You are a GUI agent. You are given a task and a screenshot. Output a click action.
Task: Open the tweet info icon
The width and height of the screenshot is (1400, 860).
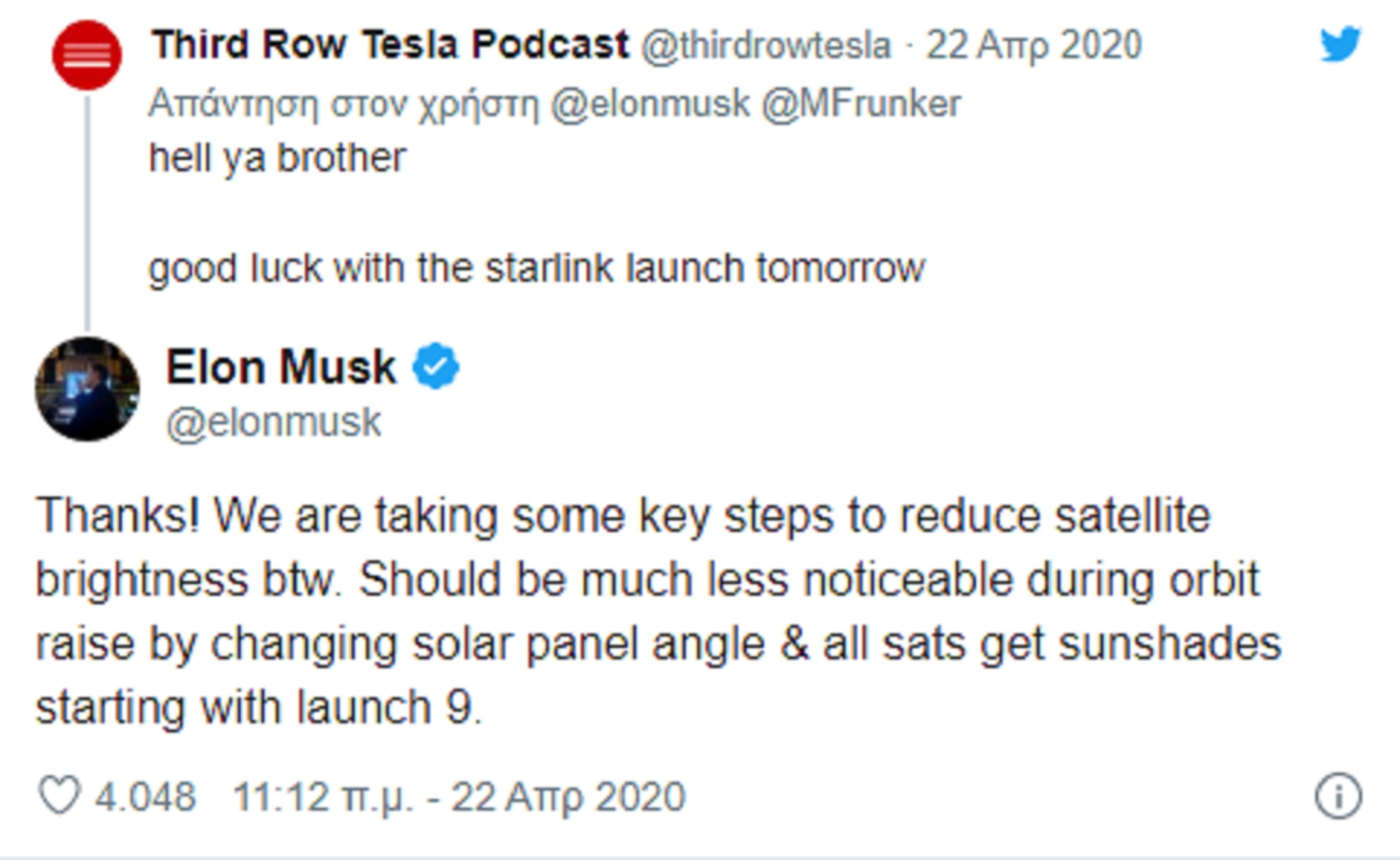(1338, 795)
